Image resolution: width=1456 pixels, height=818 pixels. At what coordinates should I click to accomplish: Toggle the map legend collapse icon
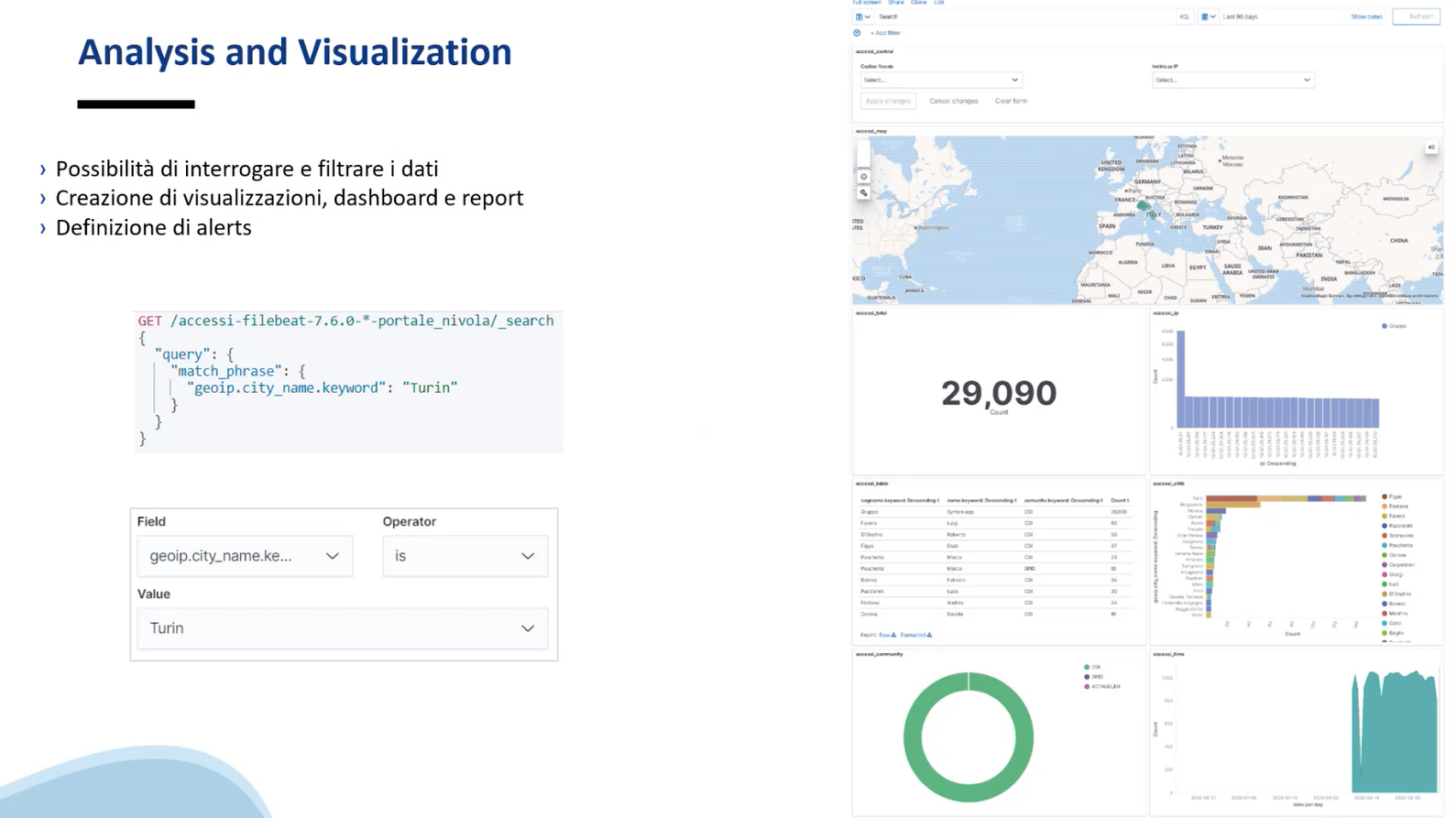[1431, 147]
